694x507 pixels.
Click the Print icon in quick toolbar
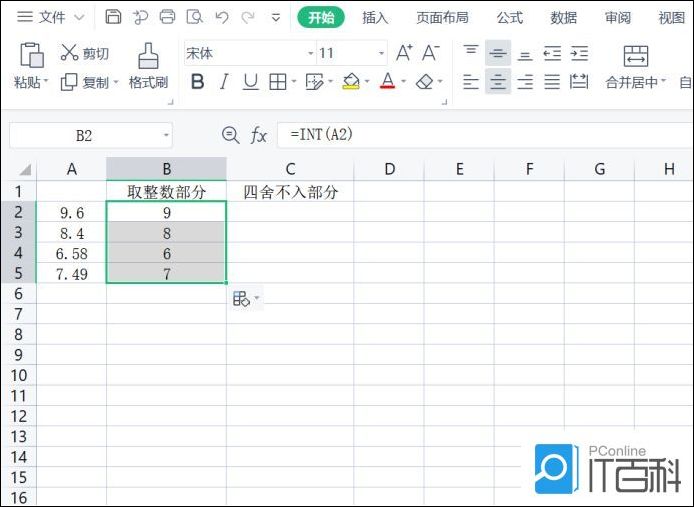pyautogui.click(x=167, y=17)
